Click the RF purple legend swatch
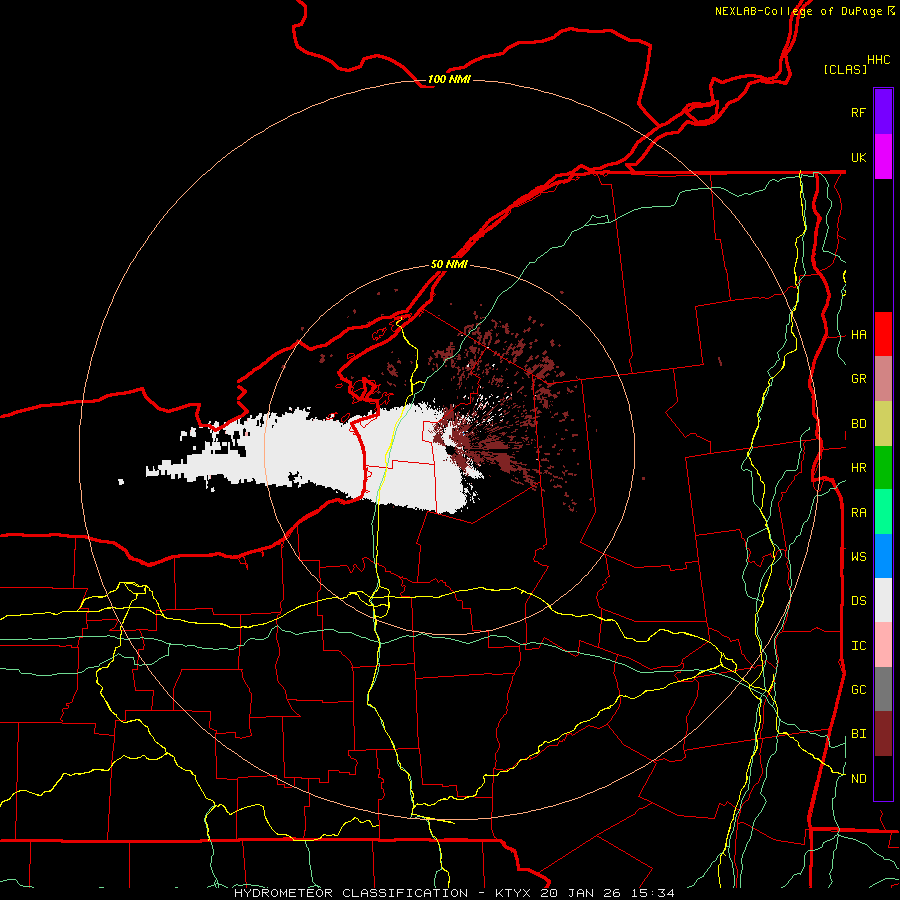The height and width of the screenshot is (900, 900). pyautogui.click(x=883, y=112)
